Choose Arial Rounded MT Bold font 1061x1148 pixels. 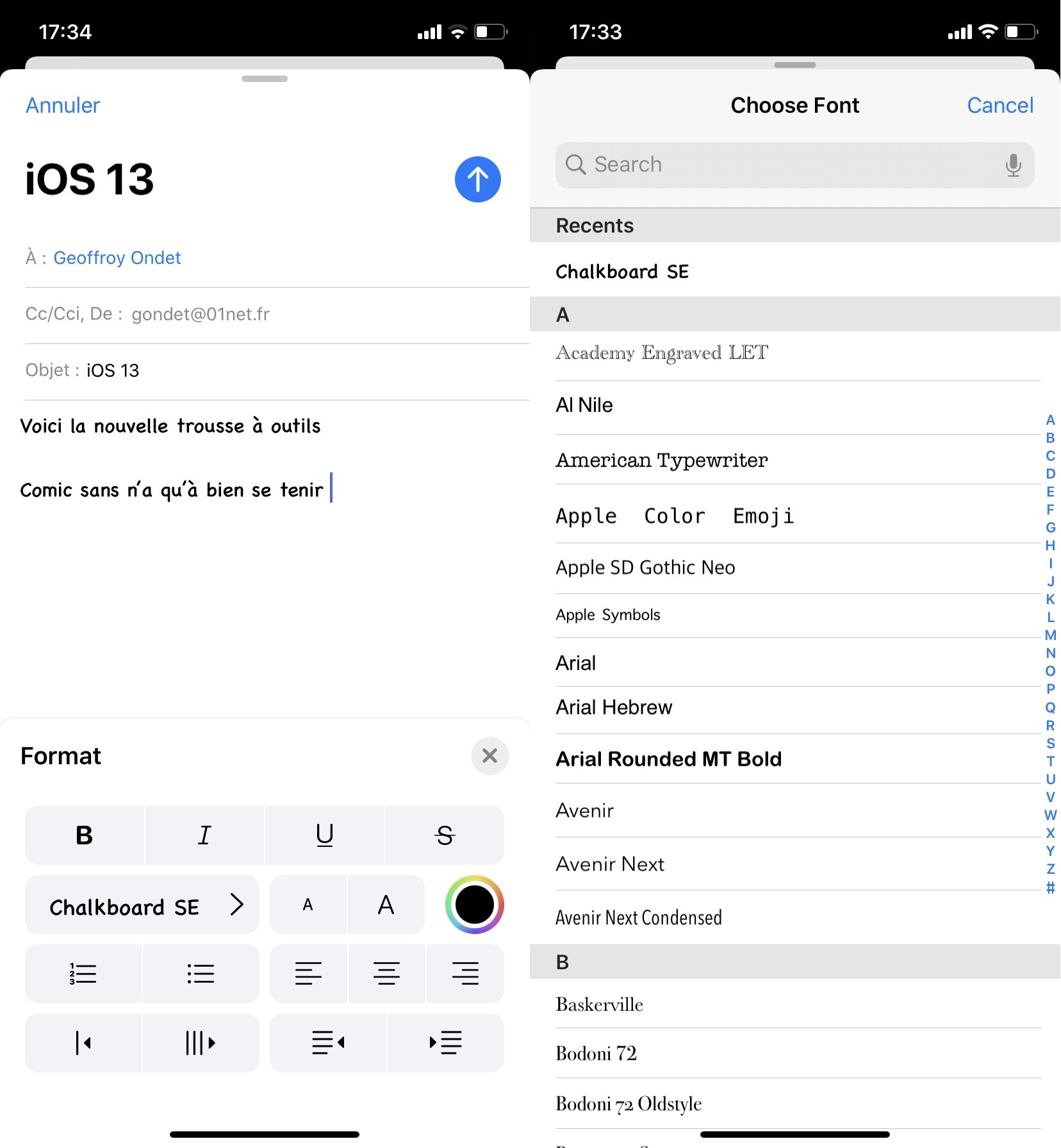(x=794, y=759)
